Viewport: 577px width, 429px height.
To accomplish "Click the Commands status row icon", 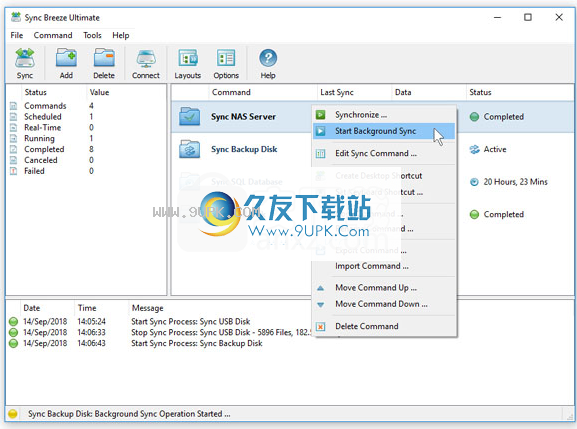I will [x=13, y=106].
